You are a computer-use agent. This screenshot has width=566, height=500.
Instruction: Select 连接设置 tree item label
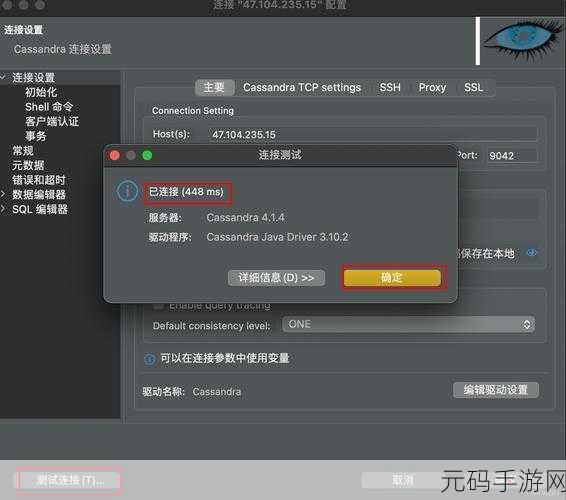click(x=33, y=77)
